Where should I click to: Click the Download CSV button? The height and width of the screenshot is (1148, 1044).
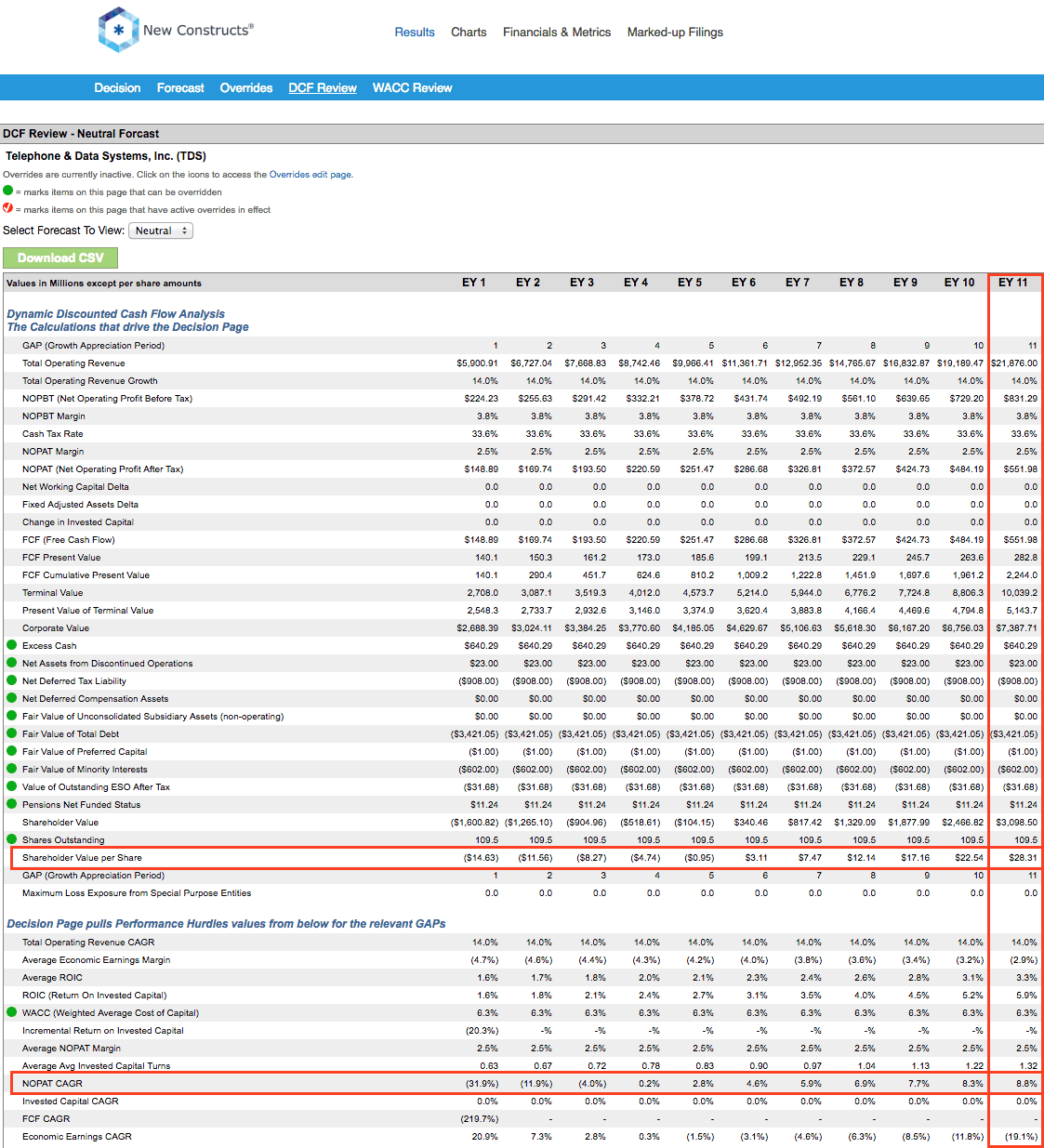(x=60, y=257)
